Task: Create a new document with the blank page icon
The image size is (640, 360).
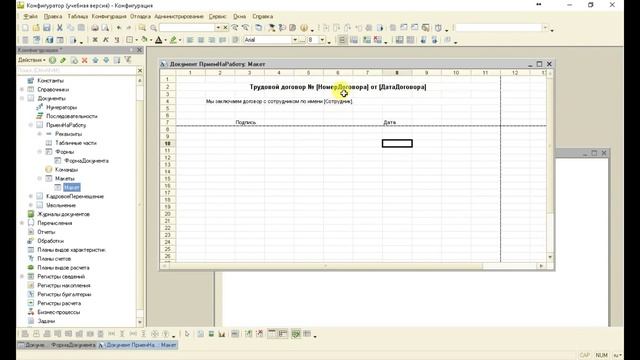Action: [25, 28]
